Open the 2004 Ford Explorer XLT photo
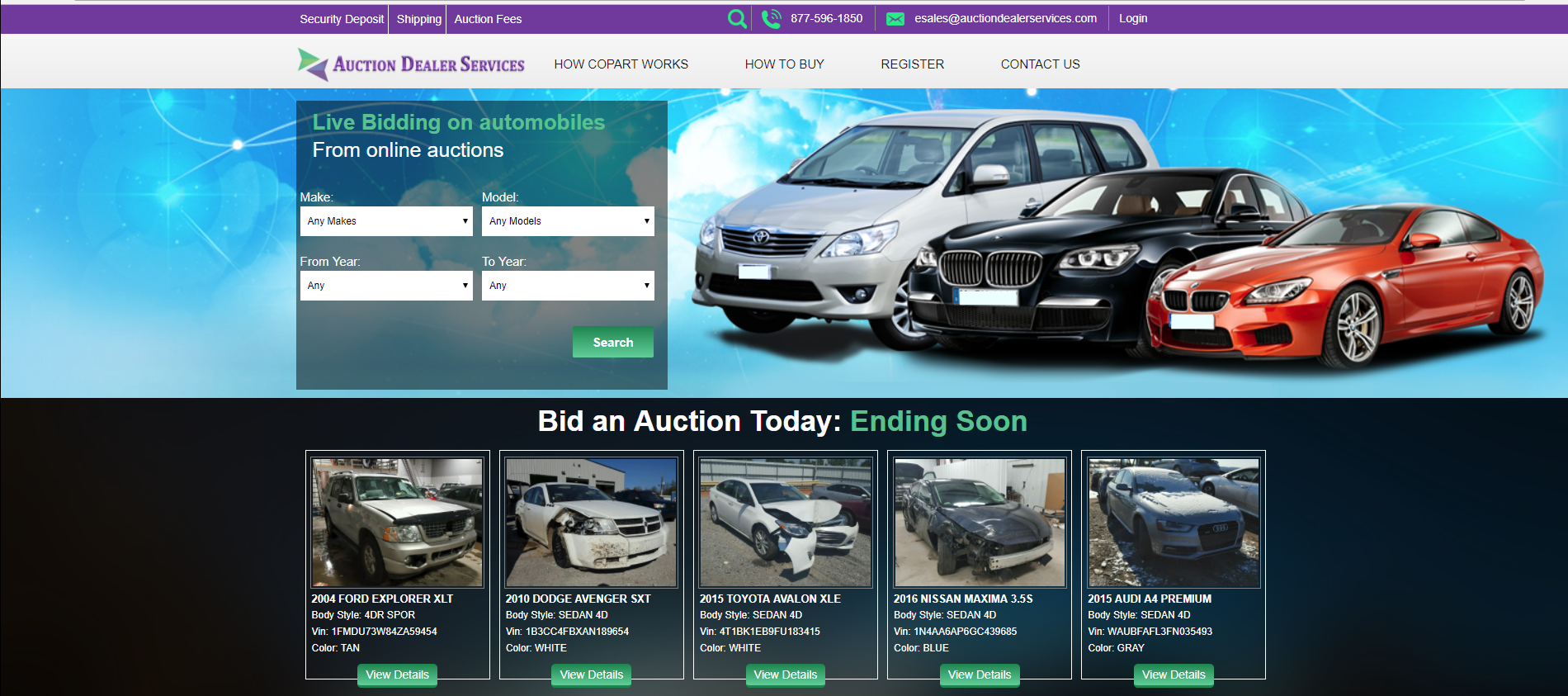 [397, 523]
